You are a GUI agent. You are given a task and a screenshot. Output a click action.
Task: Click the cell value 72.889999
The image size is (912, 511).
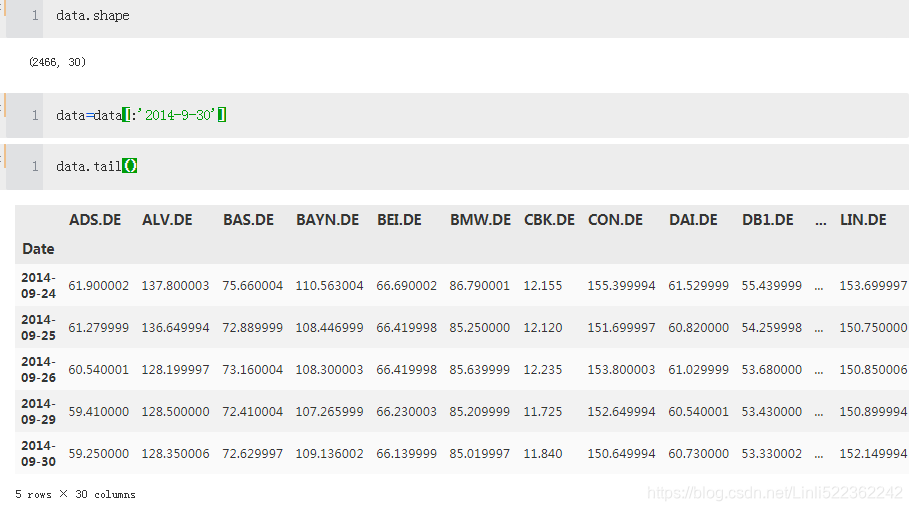pyautogui.click(x=252, y=327)
